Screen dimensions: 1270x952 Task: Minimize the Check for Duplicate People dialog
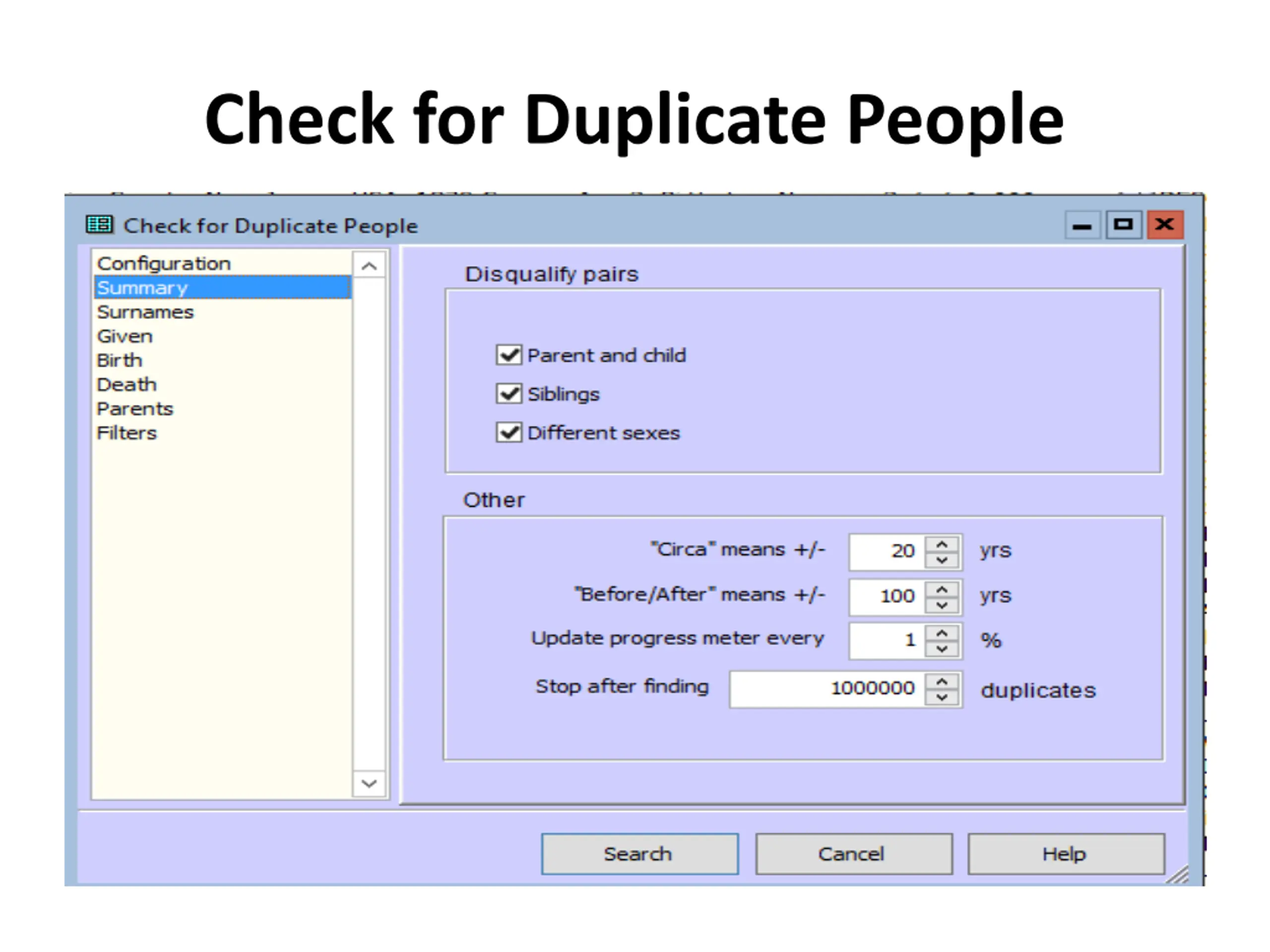pos(1082,225)
